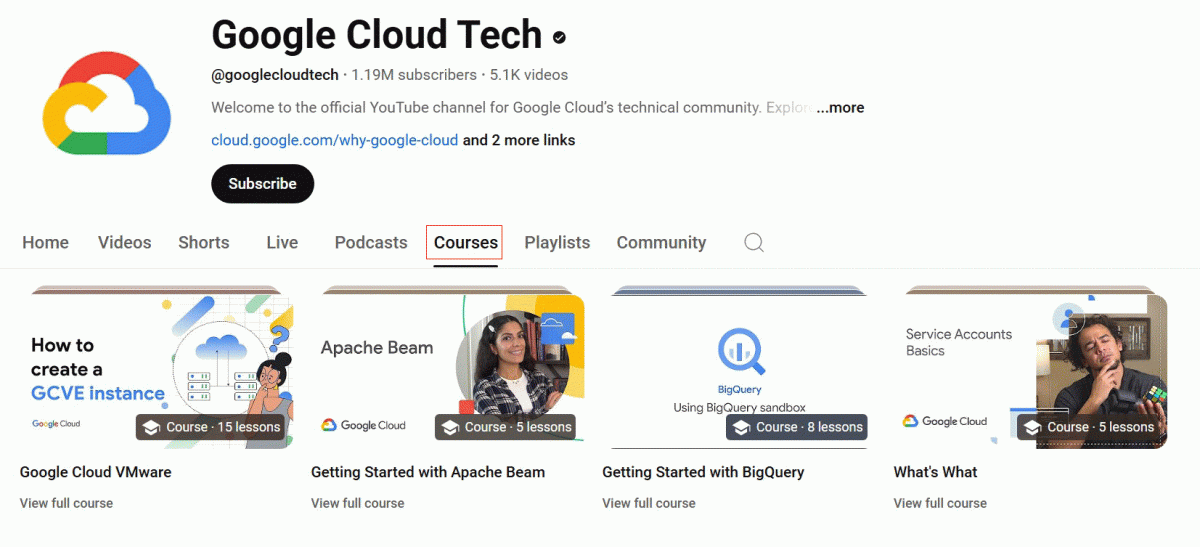Image resolution: width=1200 pixels, height=547 pixels.
Task: Switch to the Live tab
Action: (x=282, y=242)
